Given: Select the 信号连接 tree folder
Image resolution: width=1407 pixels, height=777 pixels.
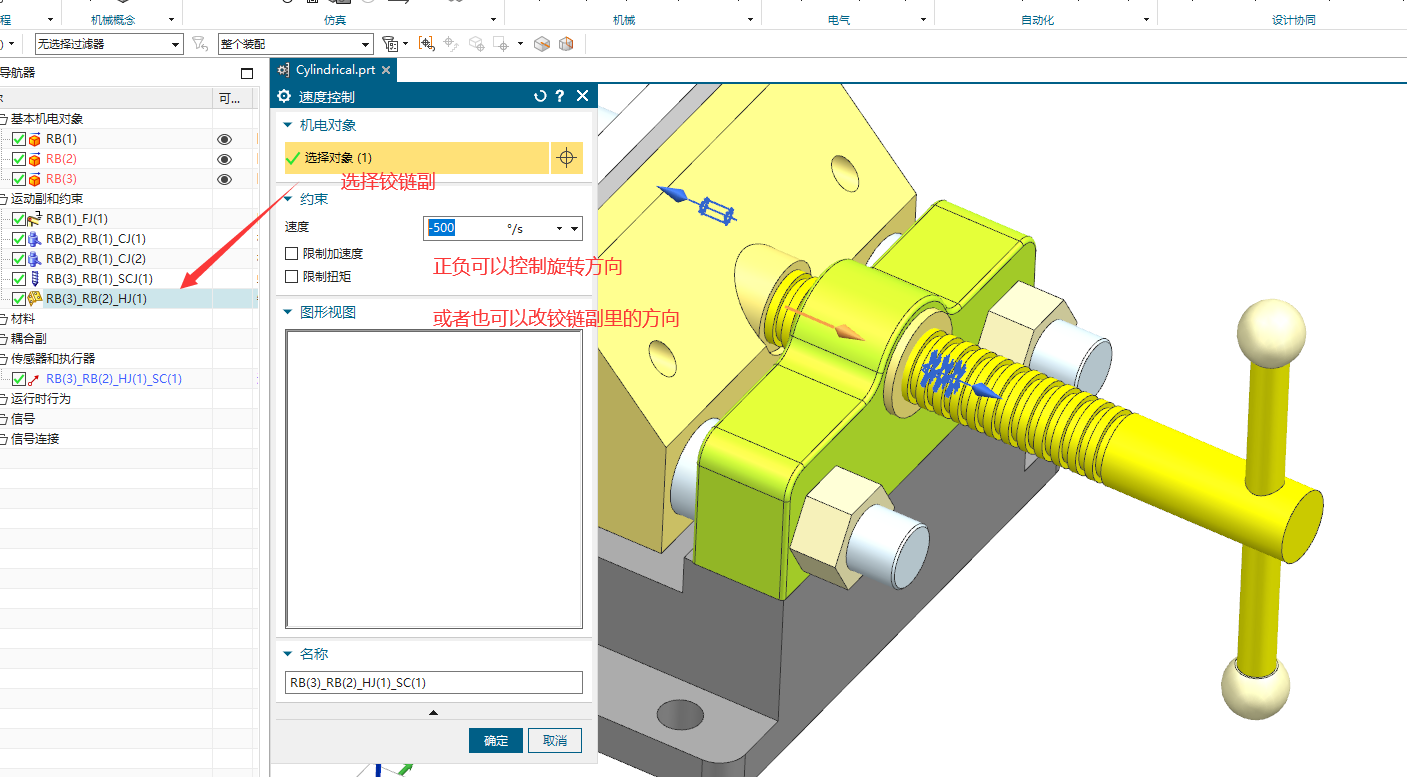Looking at the screenshot, I should 35,439.
